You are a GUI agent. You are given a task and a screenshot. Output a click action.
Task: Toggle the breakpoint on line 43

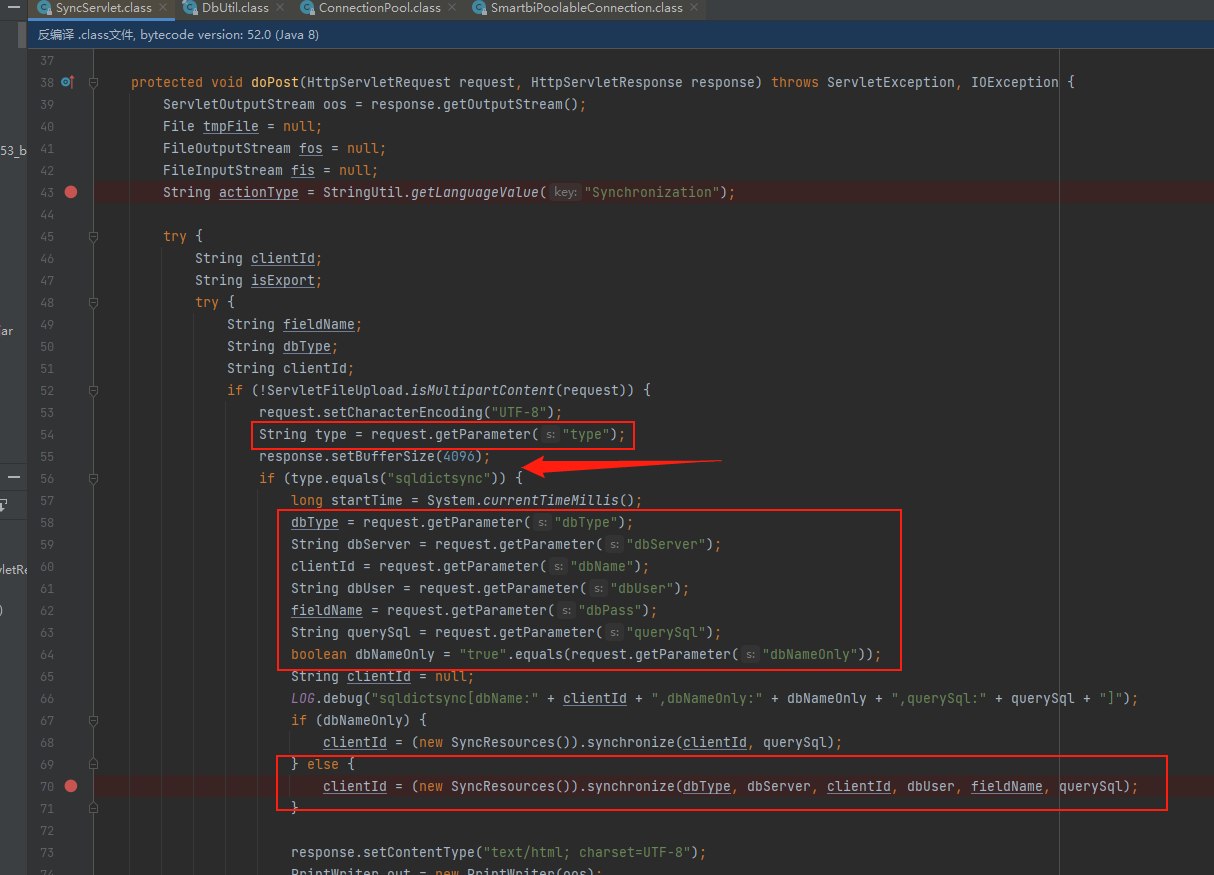point(70,192)
